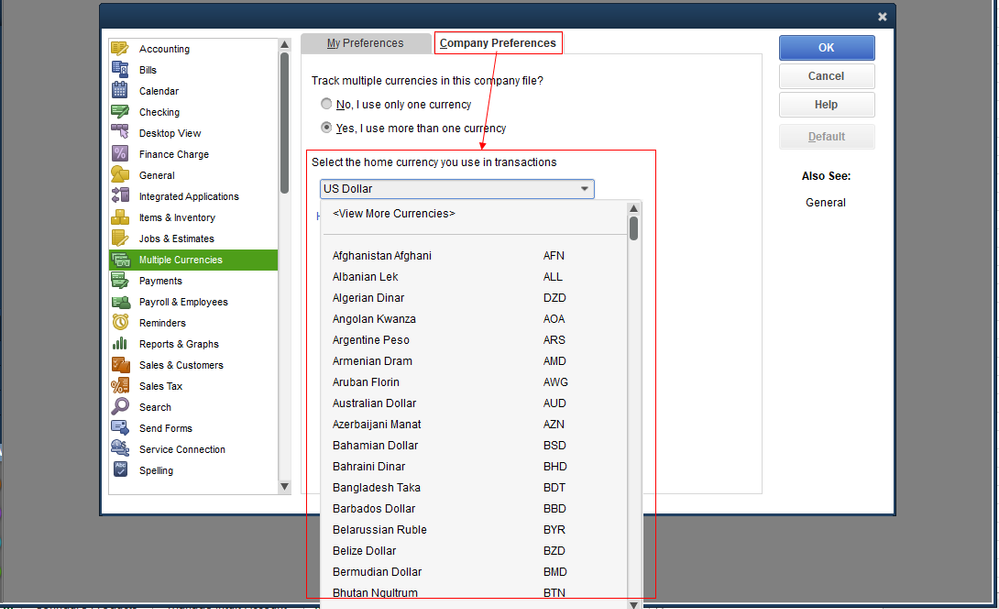This screenshot has height=609, width=999.
Task: Choose Bahraini Dinar currency
Action: coord(475,466)
